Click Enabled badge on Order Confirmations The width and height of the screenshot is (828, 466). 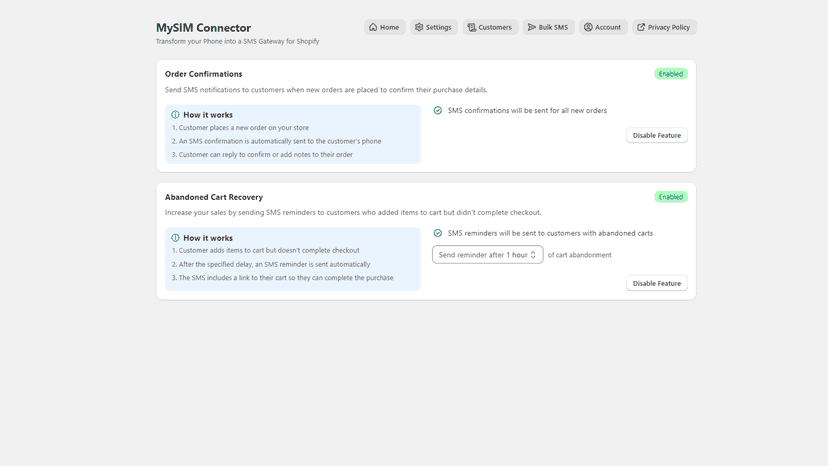(x=671, y=74)
